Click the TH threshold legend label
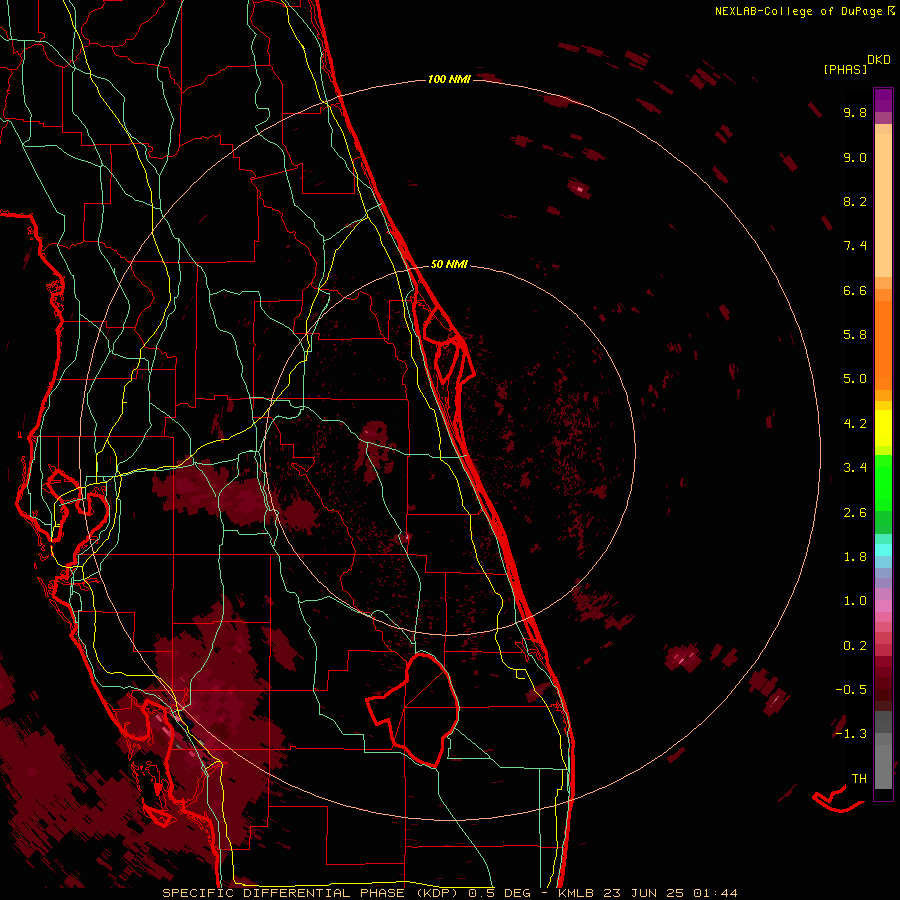Viewport: 900px width, 900px height. coord(859,778)
